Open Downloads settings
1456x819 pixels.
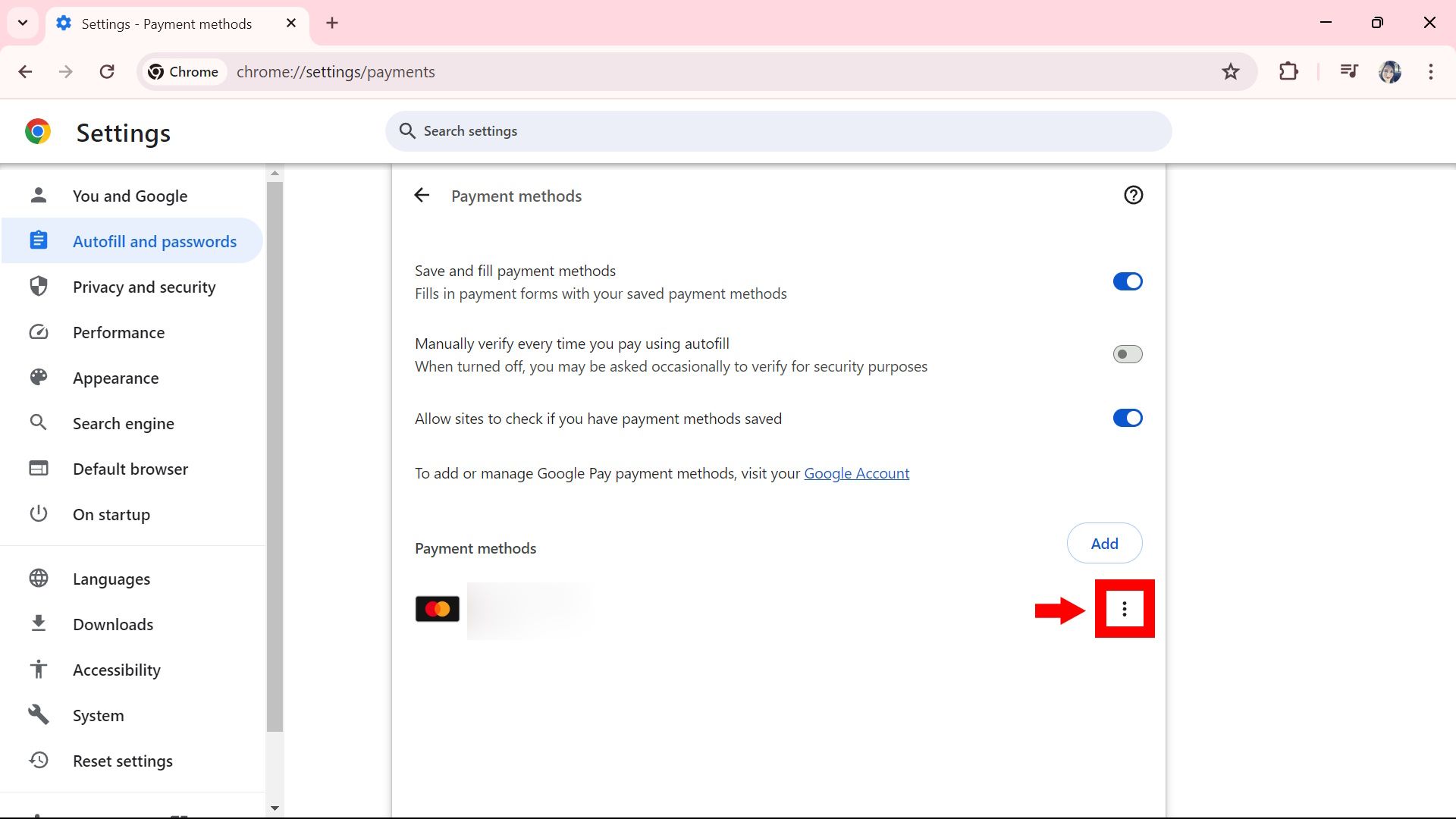(133, 624)
